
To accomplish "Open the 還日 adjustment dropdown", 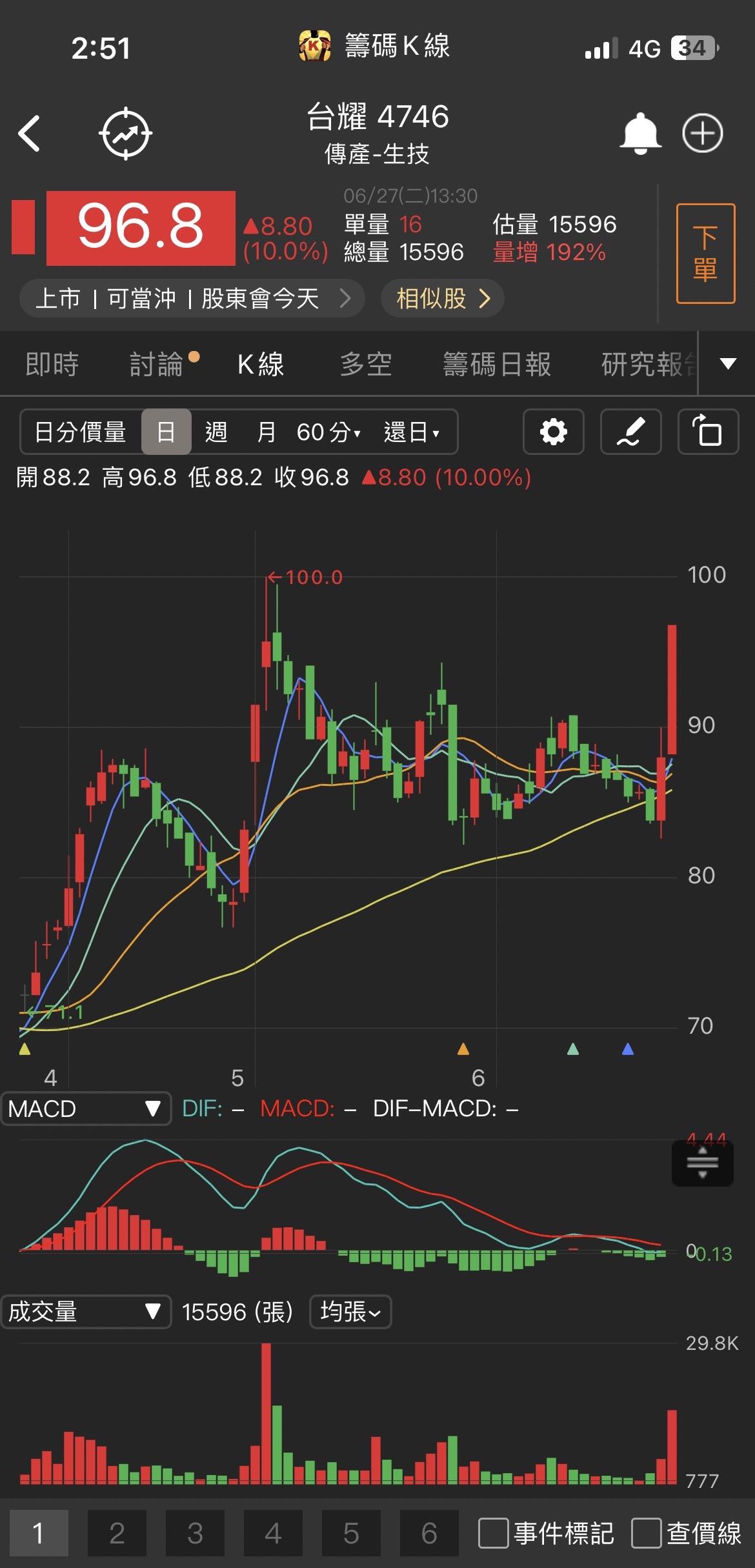I will pos(412,432).
